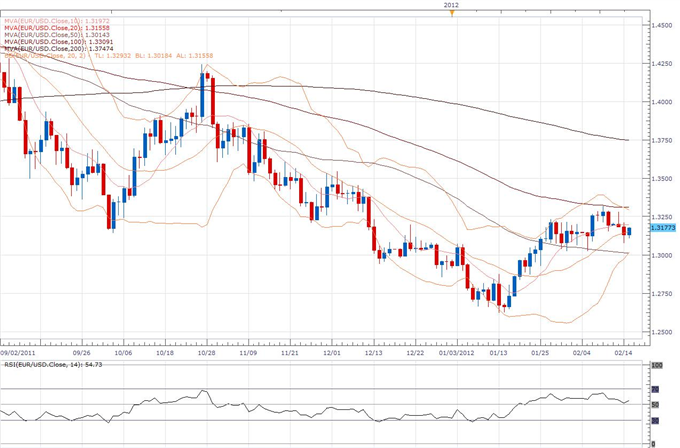The height and width of the screenshot is (448, 680).
Task: Click the 1.3000 price axis label
Action: [x=660, y=255]
